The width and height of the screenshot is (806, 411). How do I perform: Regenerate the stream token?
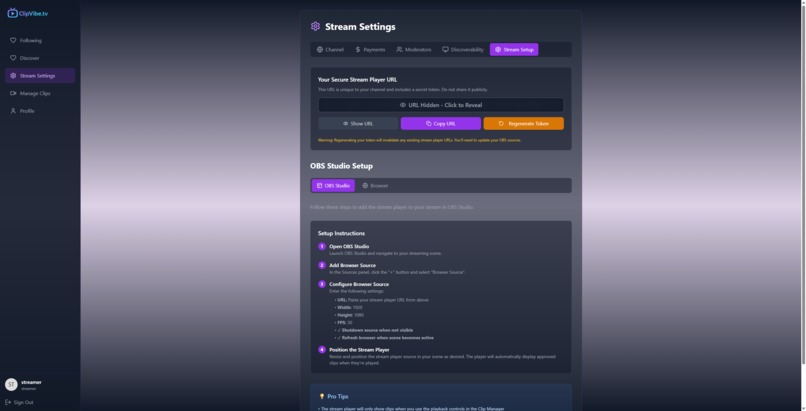[524, 123]
